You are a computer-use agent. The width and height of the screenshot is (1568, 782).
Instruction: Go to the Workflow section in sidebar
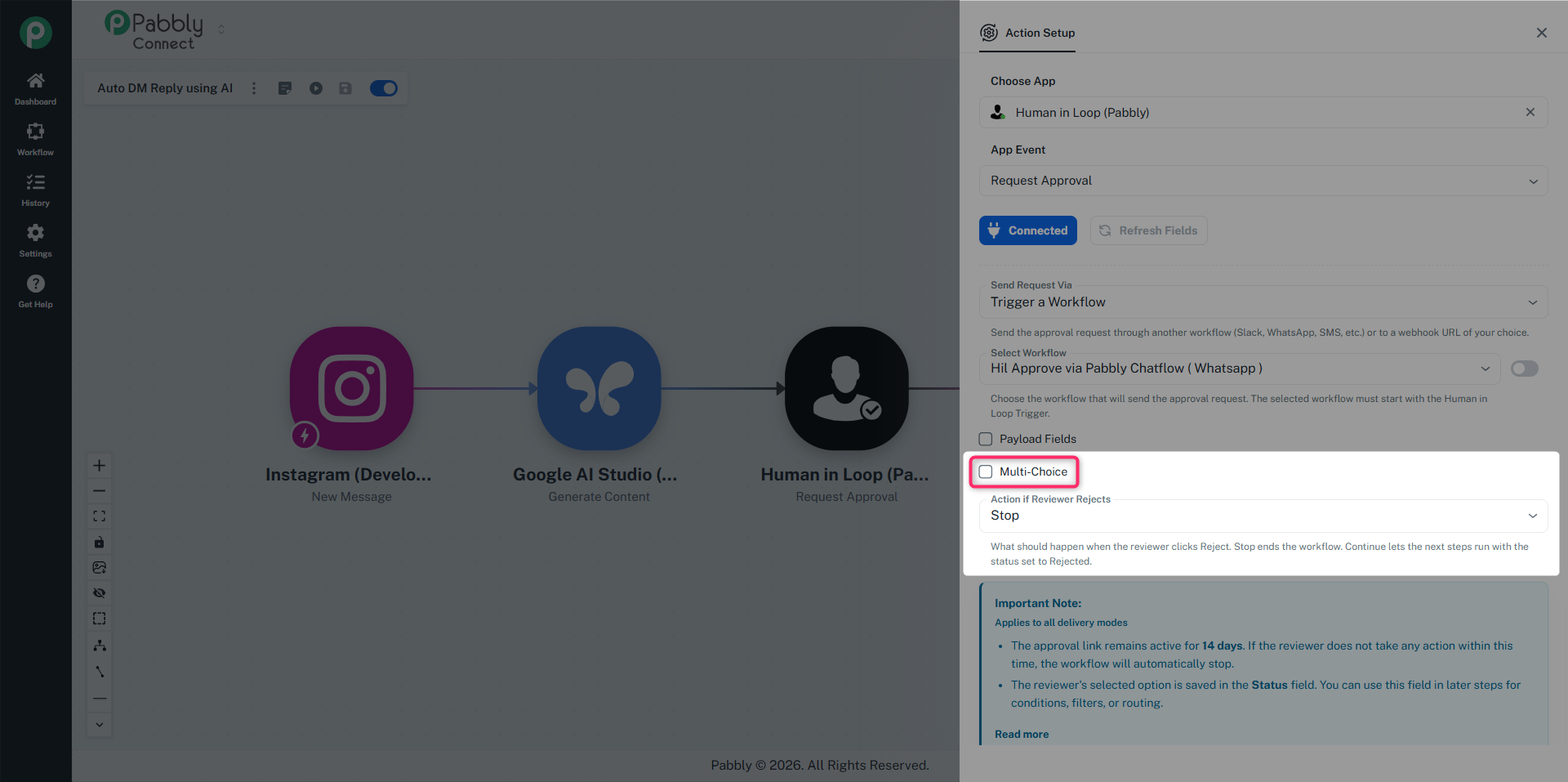35,140
